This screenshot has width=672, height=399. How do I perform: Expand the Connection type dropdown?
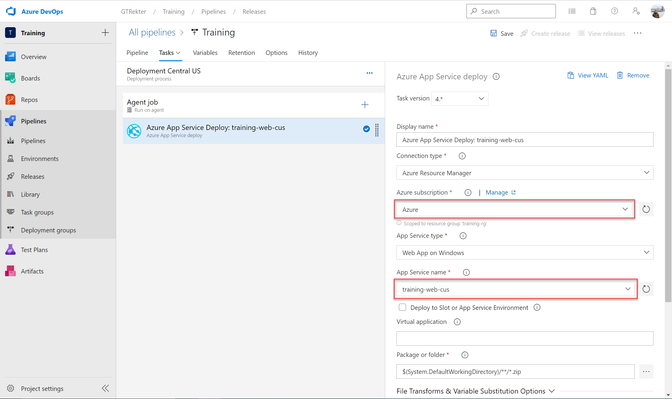pos(525,173)
